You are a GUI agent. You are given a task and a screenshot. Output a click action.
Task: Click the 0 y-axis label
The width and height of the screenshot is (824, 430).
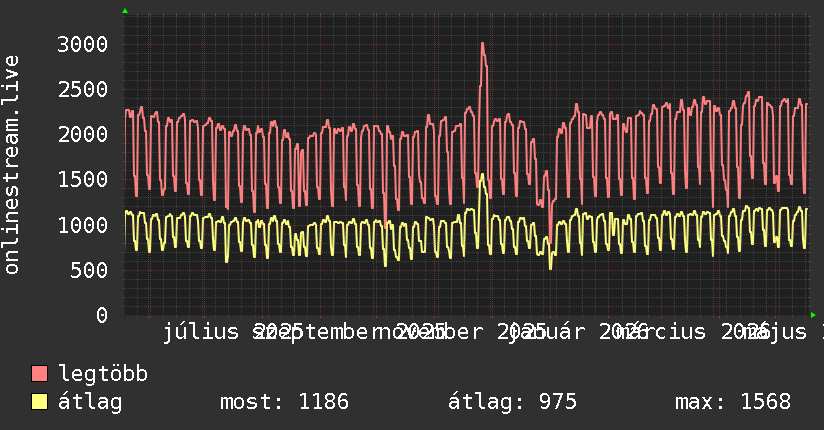tap(102, 315)
